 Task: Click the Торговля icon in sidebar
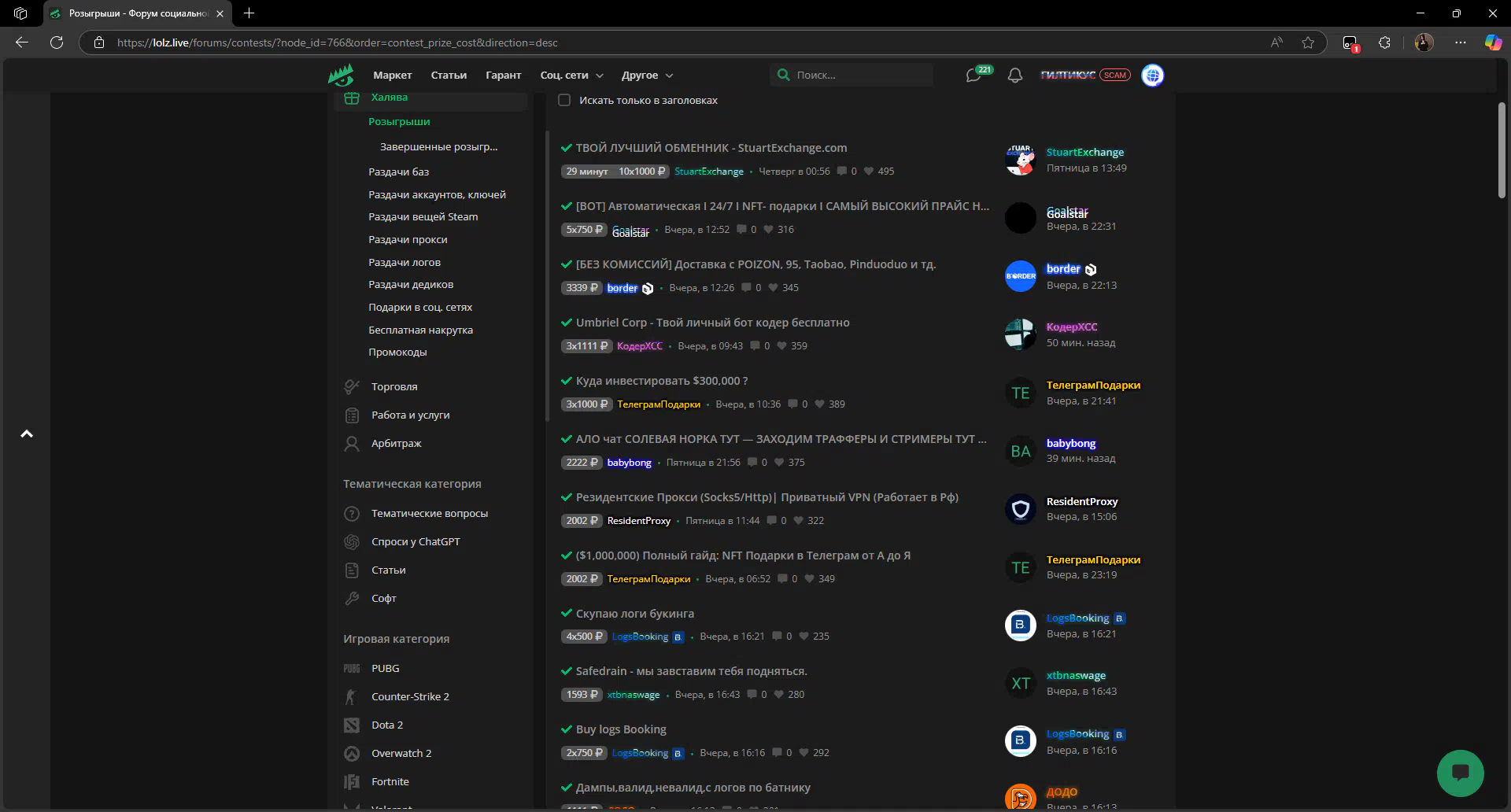click(352, 386)
